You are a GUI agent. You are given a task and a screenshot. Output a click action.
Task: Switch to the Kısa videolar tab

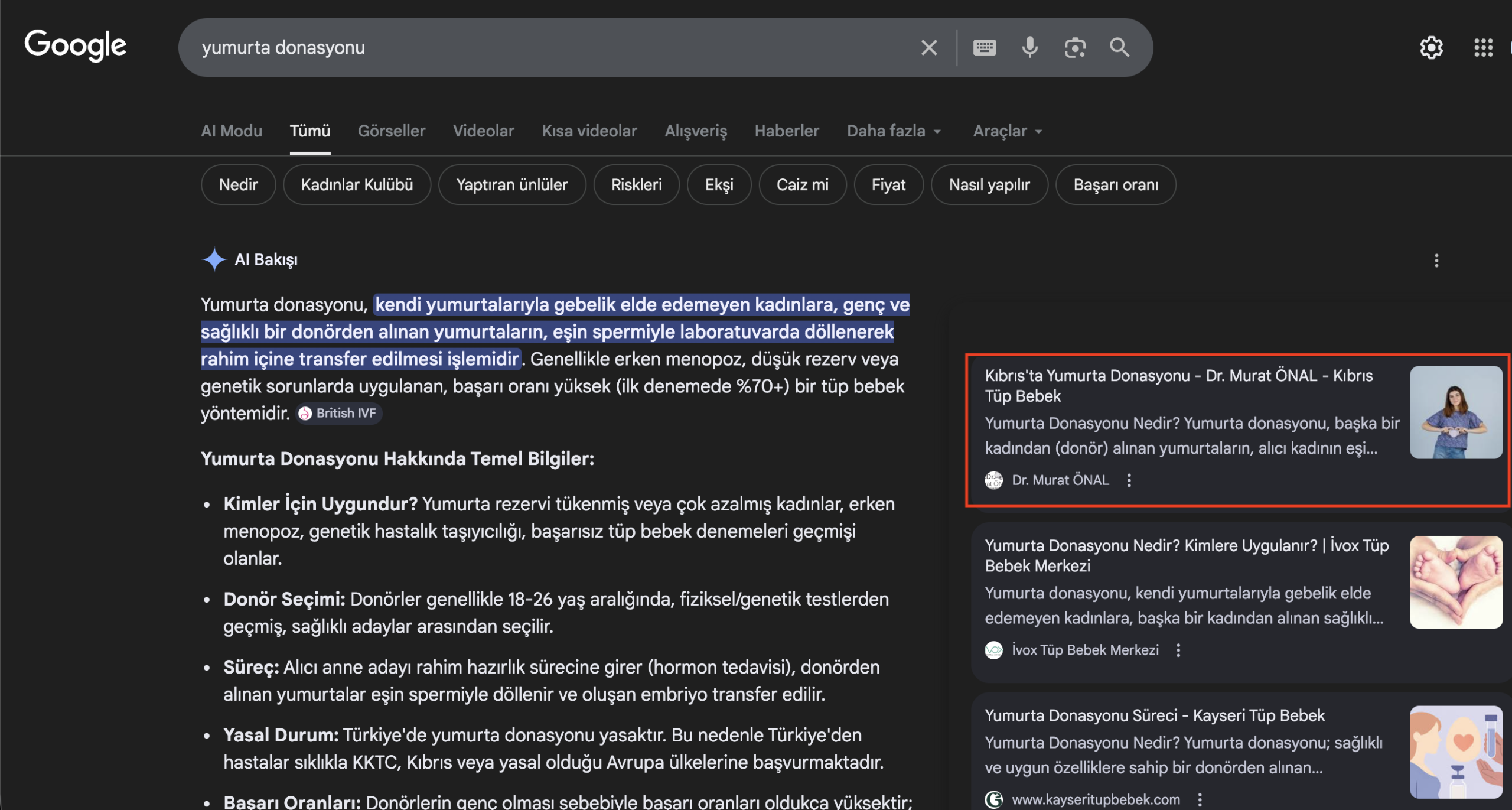tap(589, 131)
